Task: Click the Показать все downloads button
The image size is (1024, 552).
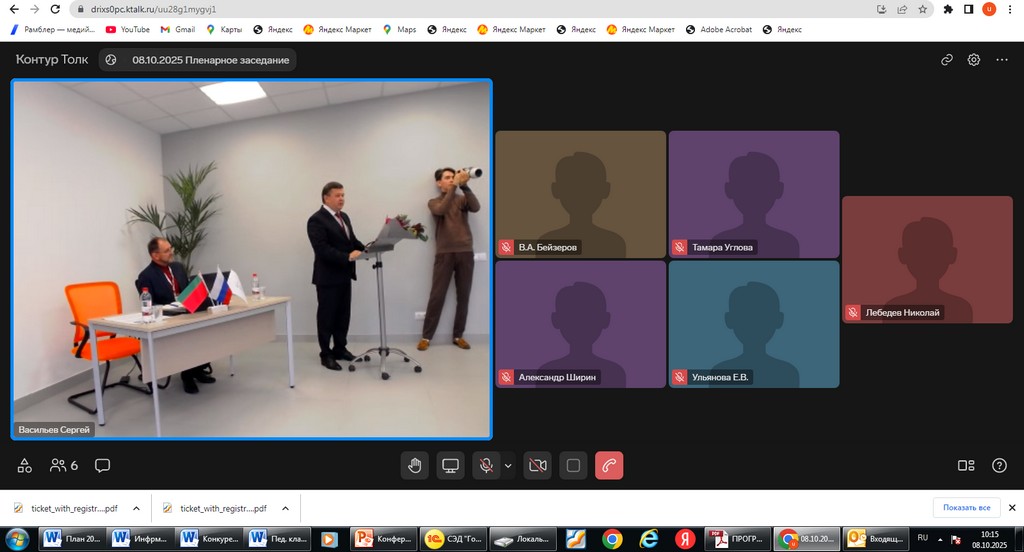Action: 966,508
